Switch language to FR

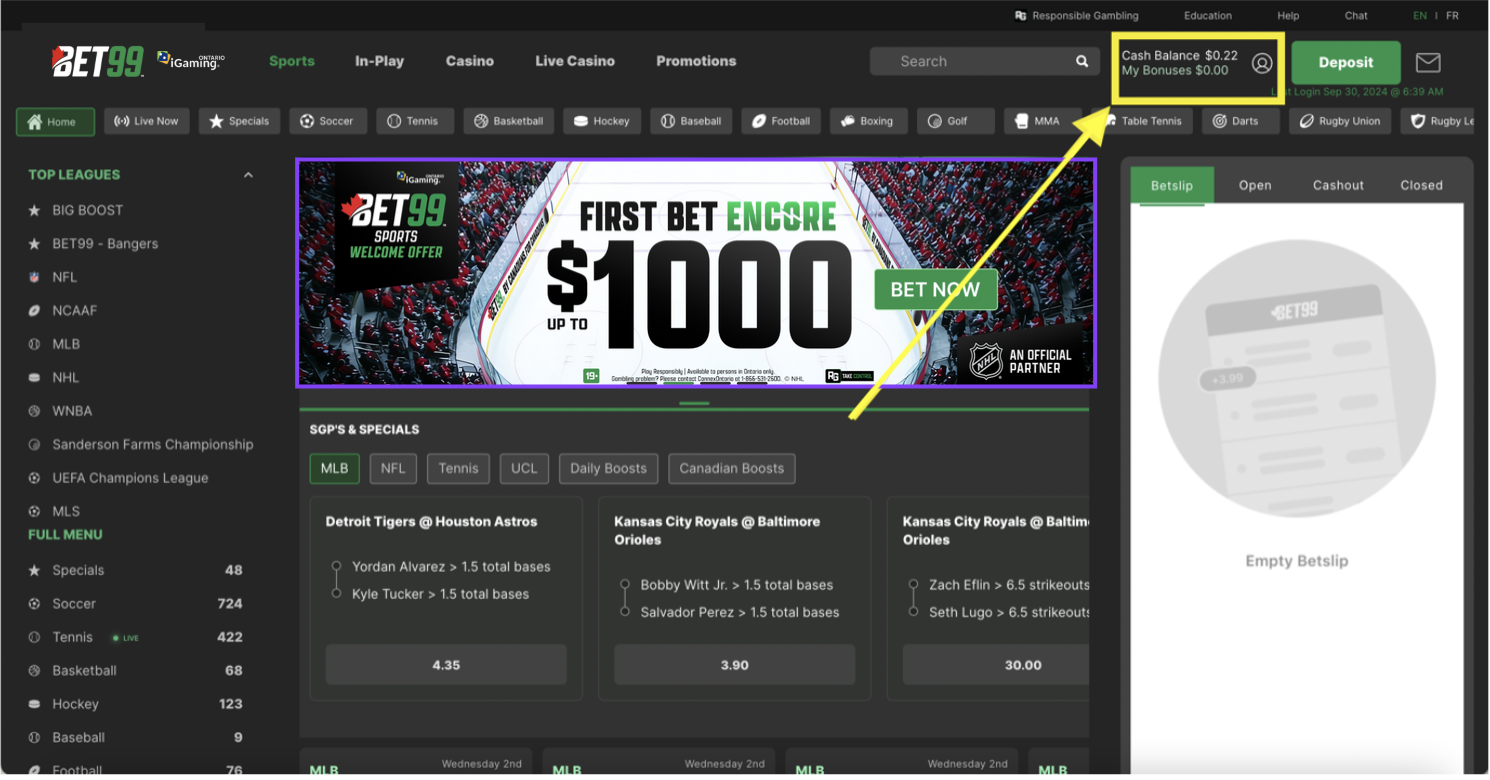tap(1452, 16)
